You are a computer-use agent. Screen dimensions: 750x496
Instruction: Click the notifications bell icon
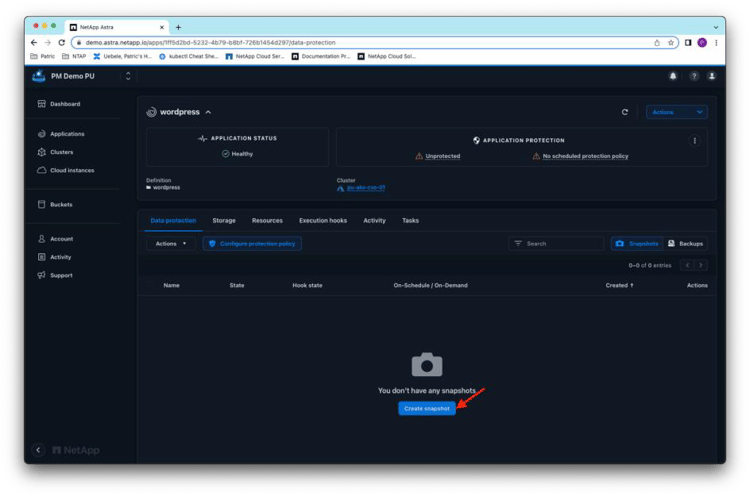pos(673,76)
